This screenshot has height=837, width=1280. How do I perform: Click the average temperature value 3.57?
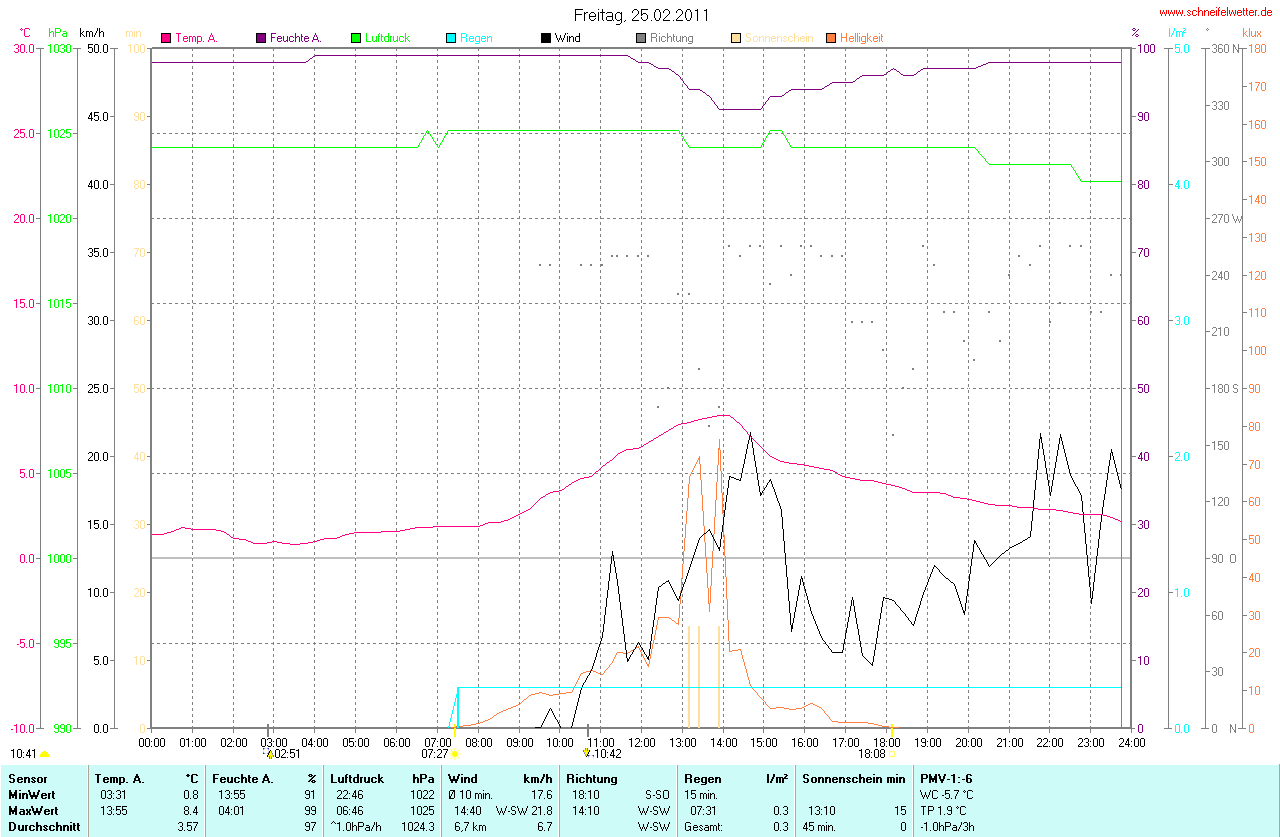(x=188, y=827)
